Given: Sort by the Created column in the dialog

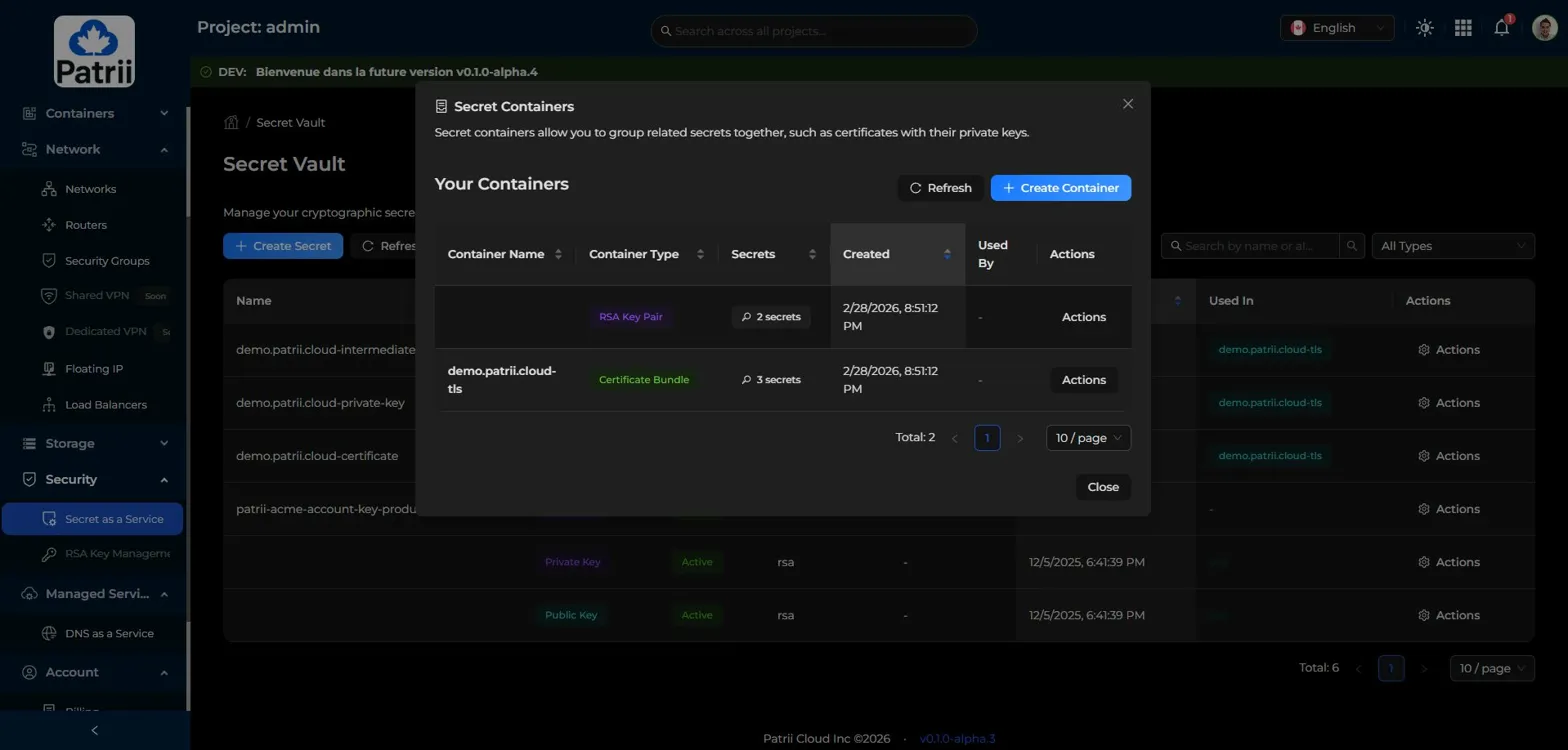Looking at the screenshot, I should (897, 254).
